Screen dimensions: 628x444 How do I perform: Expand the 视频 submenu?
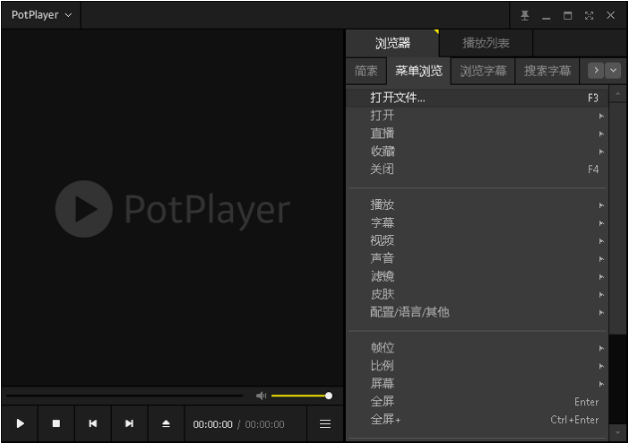pyautogui.click(x=477, y=241)
